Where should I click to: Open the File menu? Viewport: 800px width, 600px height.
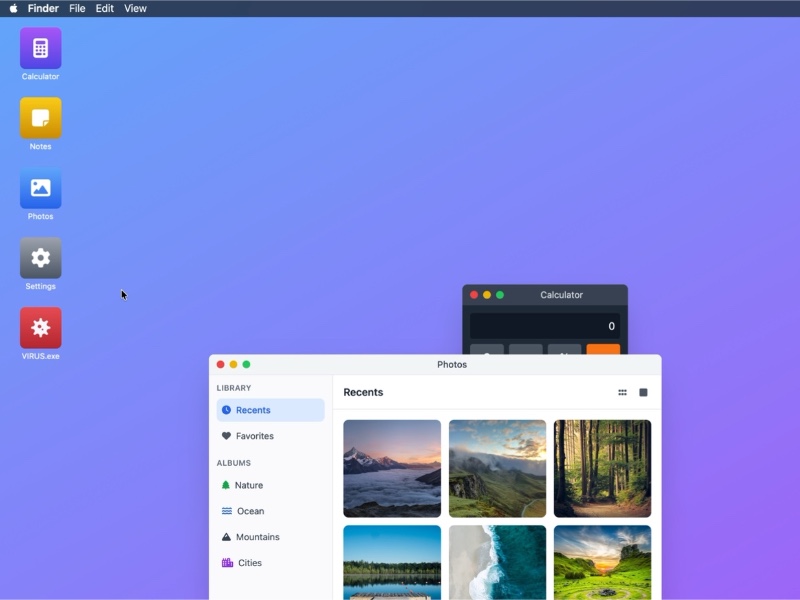[76, 8]
